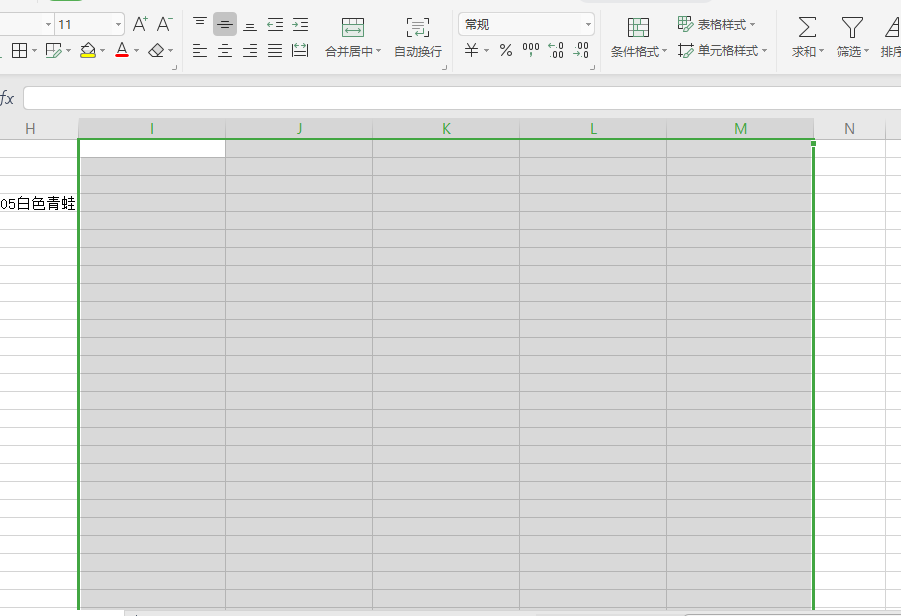Apply thousands separator format

coord(531,51)
